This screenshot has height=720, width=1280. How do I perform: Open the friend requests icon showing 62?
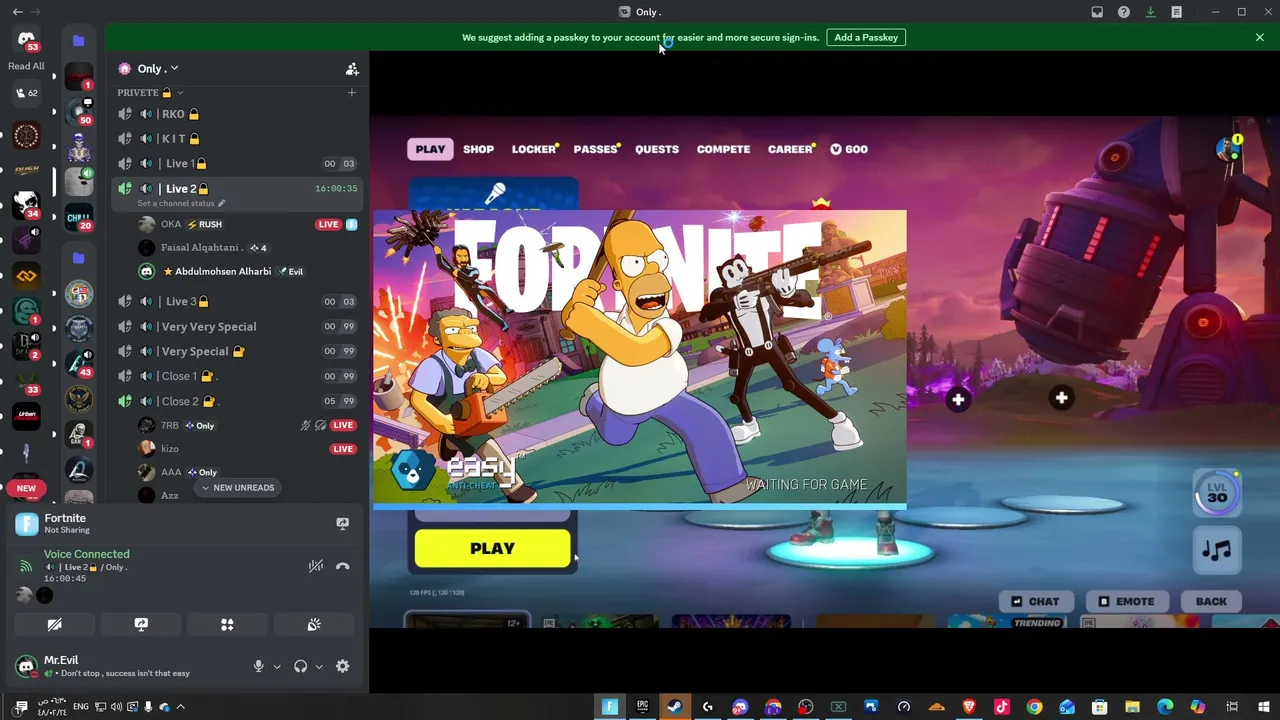point(27,93)
